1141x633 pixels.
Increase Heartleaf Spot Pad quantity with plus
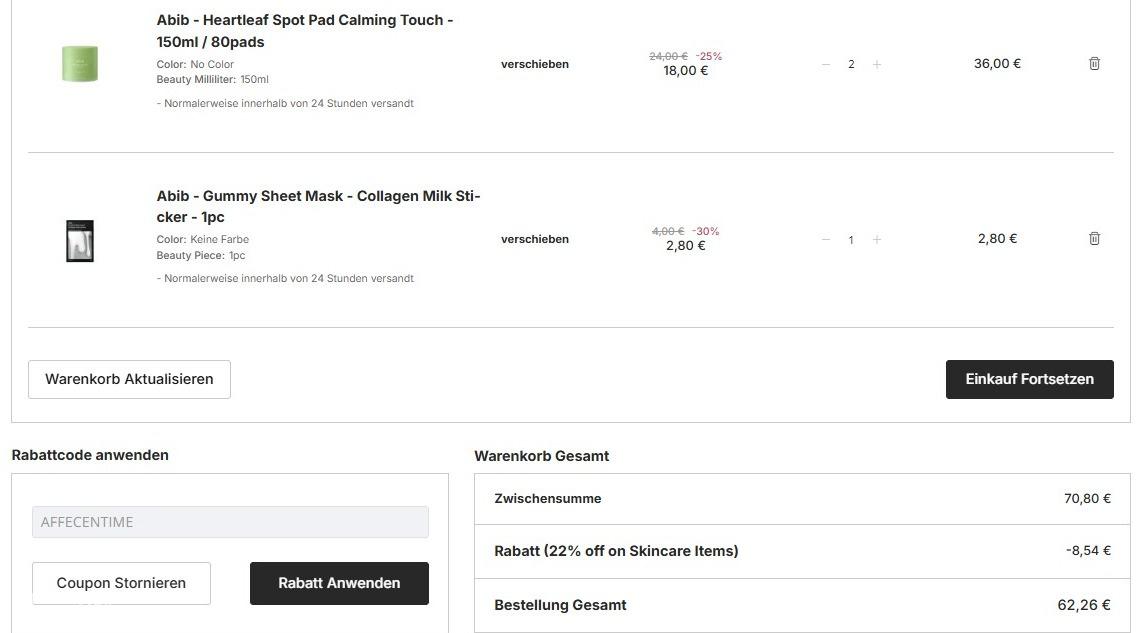coord(877,64)
